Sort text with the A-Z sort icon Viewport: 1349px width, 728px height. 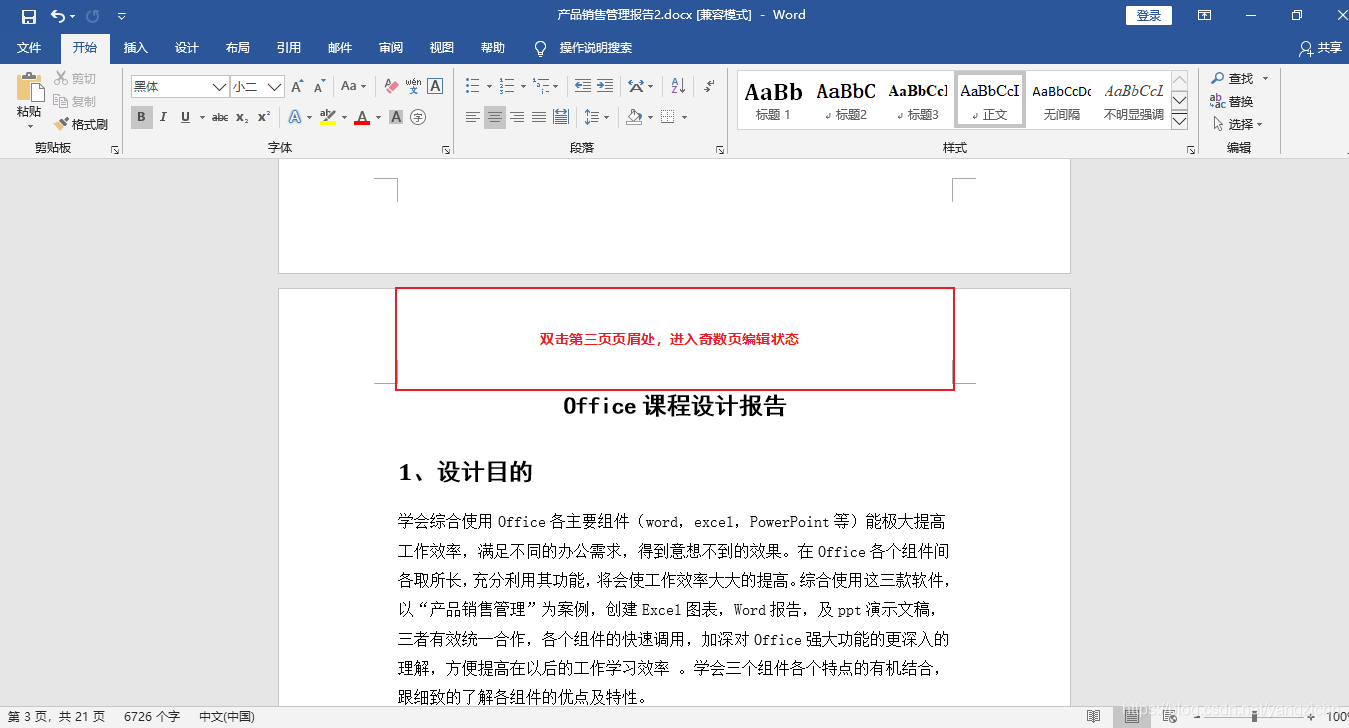tap(677, 87)
